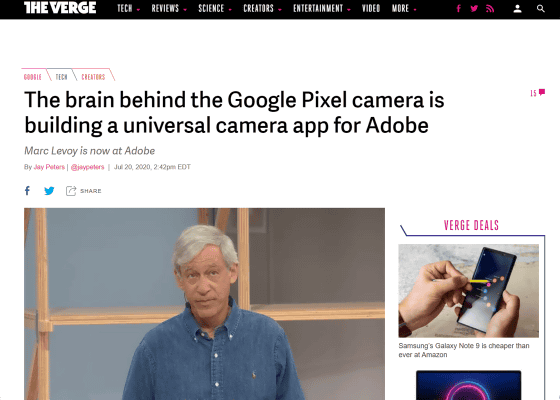Open the Science navigation menu
This screenshot has width=560, height=400.
[215, 9]
